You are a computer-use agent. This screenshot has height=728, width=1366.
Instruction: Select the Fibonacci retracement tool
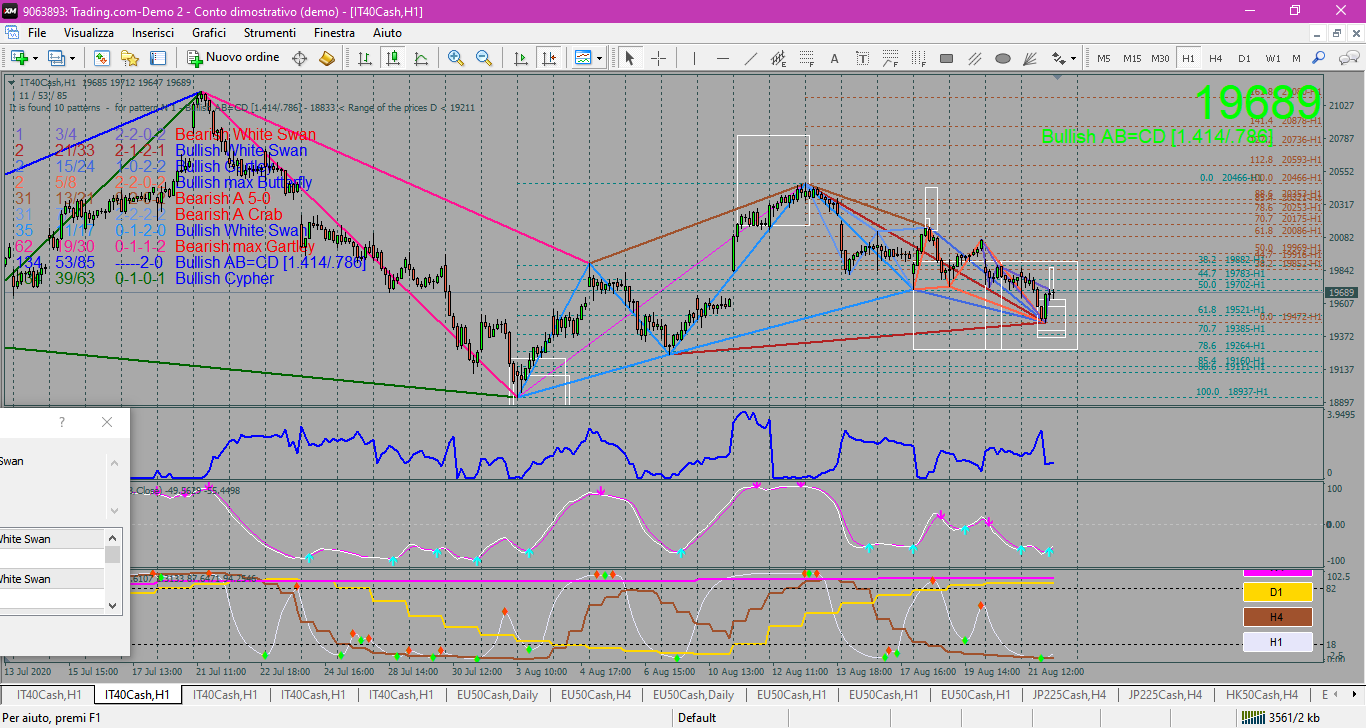pos(806,58)
